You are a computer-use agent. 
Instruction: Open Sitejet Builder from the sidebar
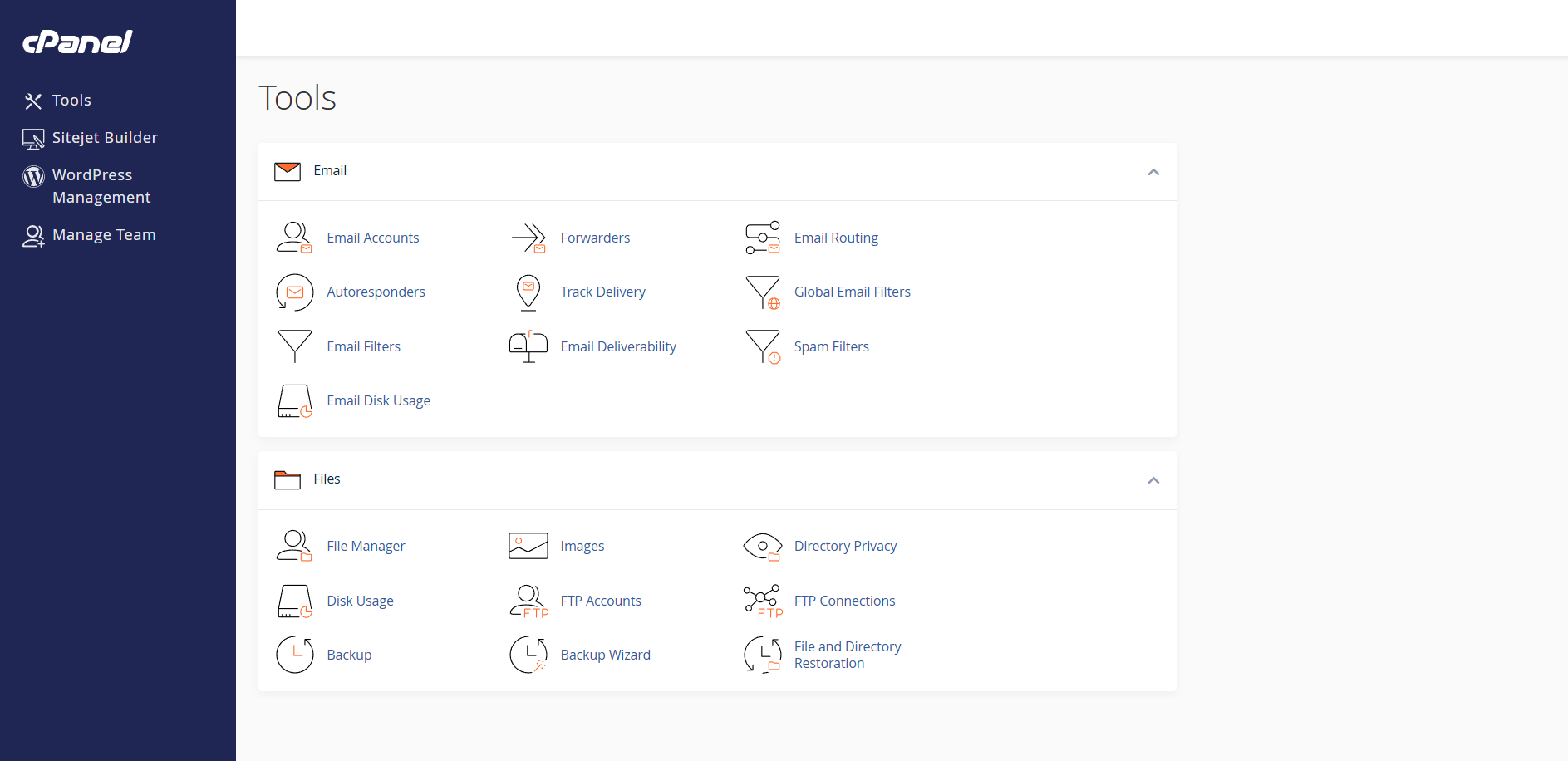point(105,138)
